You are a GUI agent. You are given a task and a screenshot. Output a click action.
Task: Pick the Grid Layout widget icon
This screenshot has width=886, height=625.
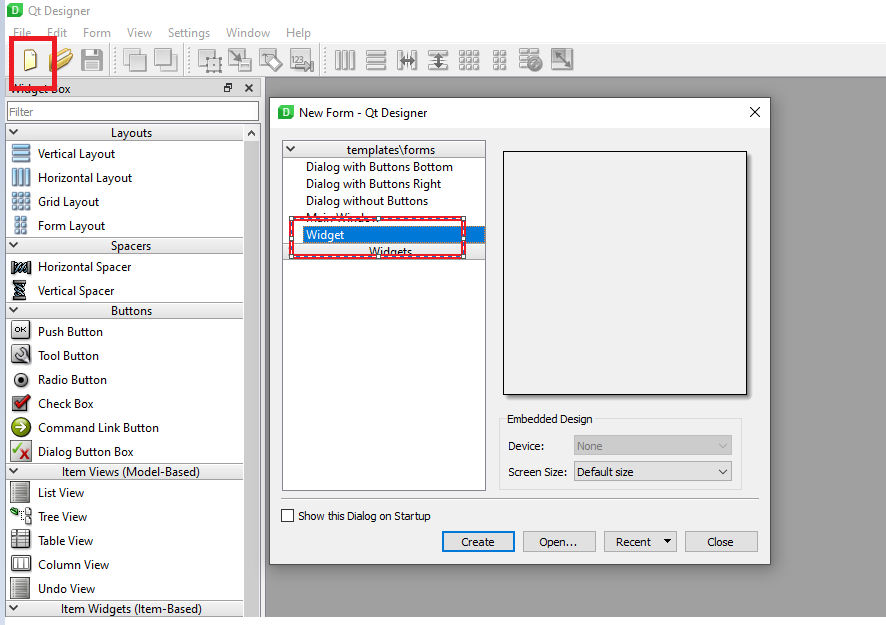21,202
